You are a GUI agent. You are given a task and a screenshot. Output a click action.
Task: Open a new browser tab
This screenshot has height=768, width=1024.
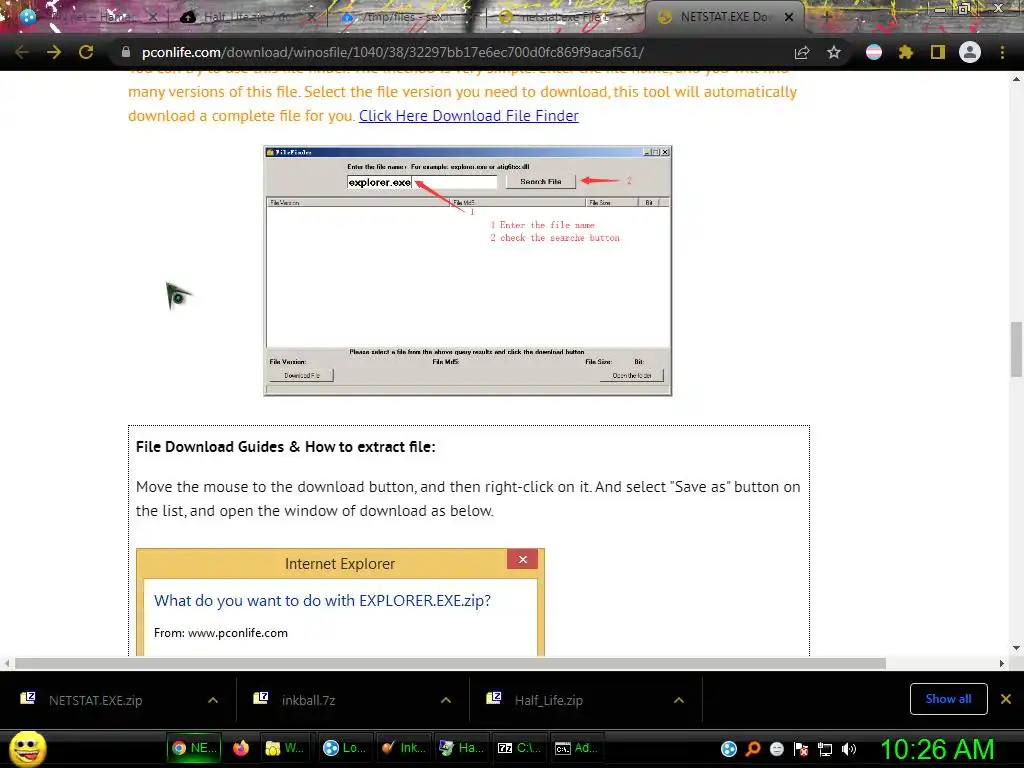pos(826,17)
